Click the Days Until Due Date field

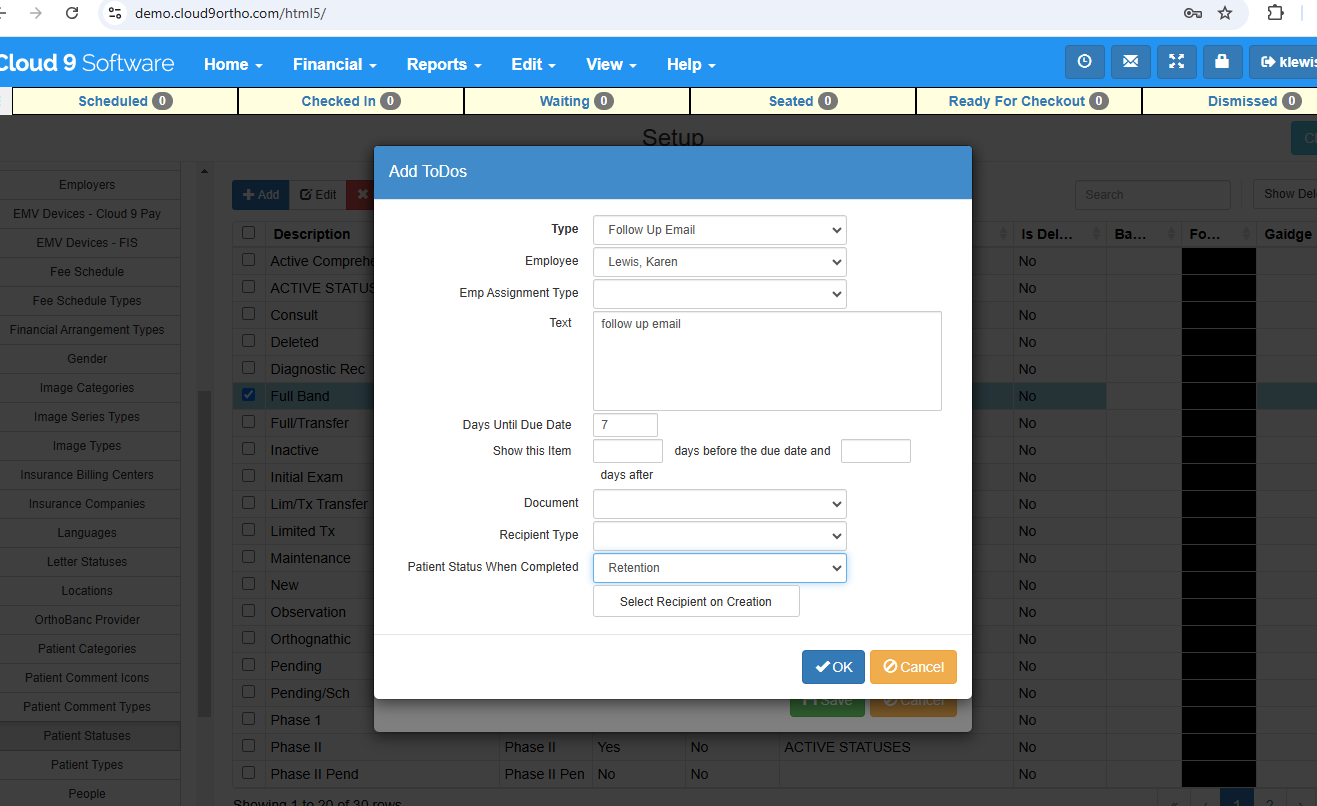coord(625,425)
